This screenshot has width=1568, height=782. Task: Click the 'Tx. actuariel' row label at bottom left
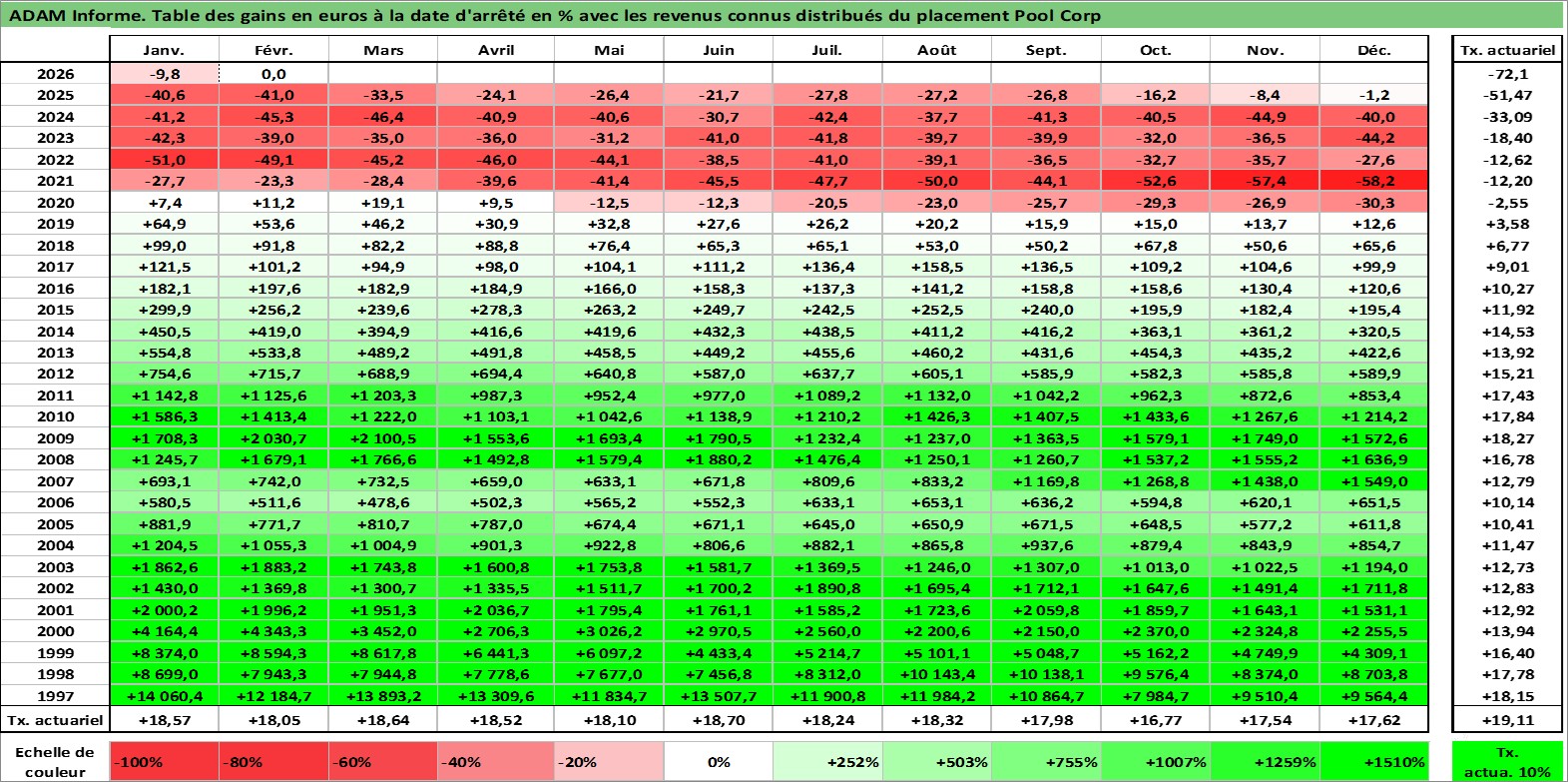55,720
